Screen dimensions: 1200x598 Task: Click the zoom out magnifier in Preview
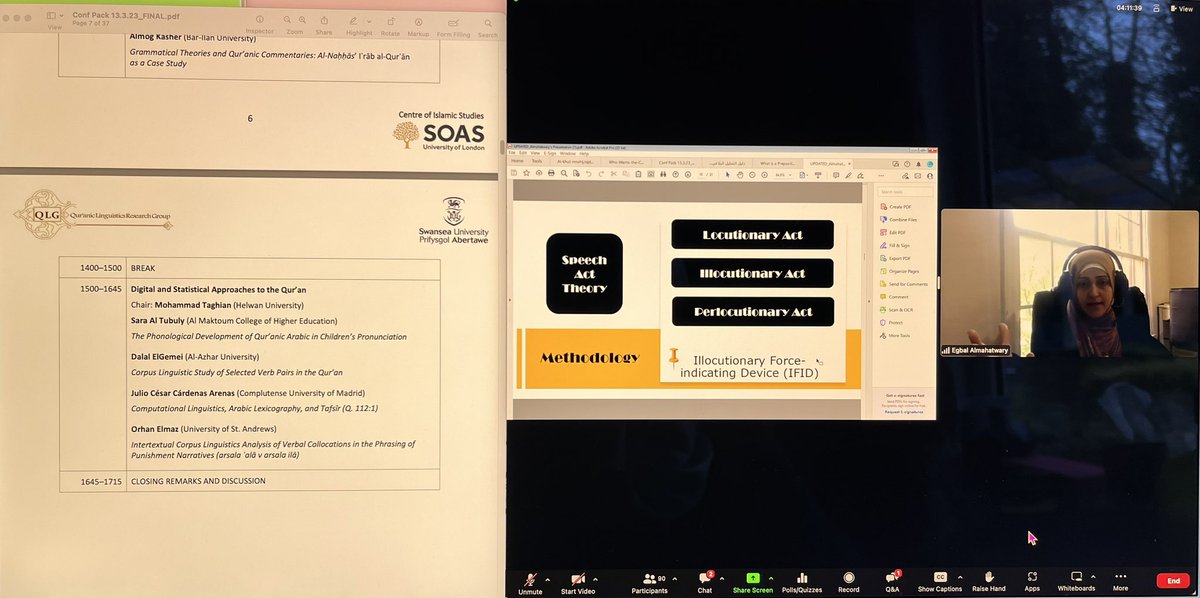pyautogui.click(x=287, y=20)
